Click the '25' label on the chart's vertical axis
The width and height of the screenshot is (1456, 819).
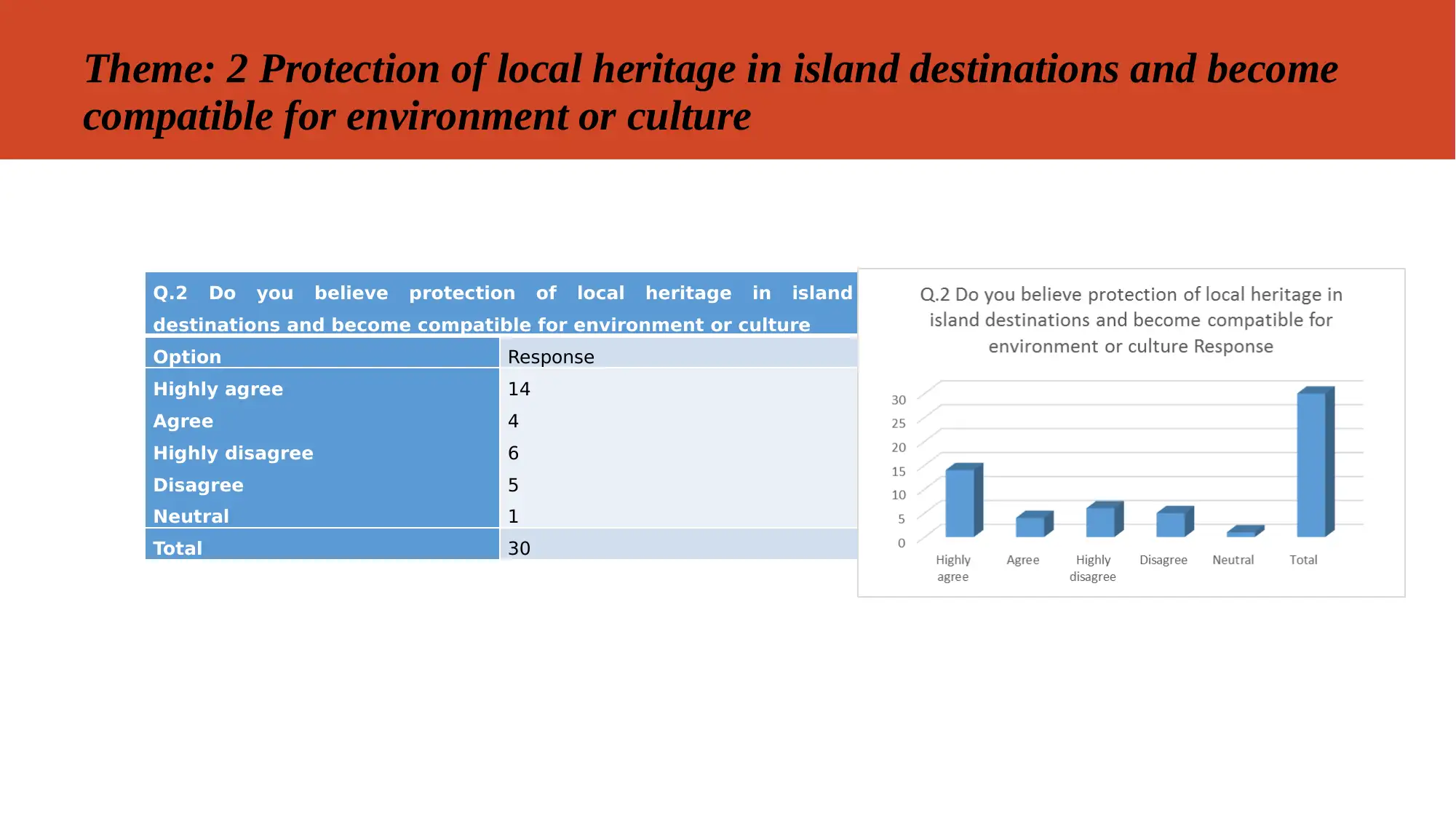(899, 423)
